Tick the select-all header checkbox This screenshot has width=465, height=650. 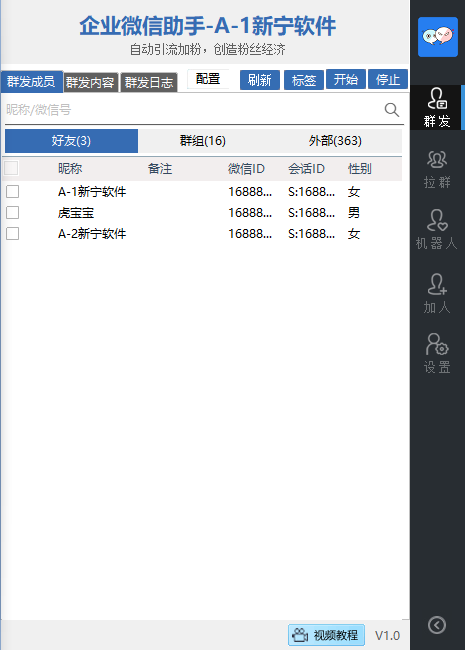[11, 168]
